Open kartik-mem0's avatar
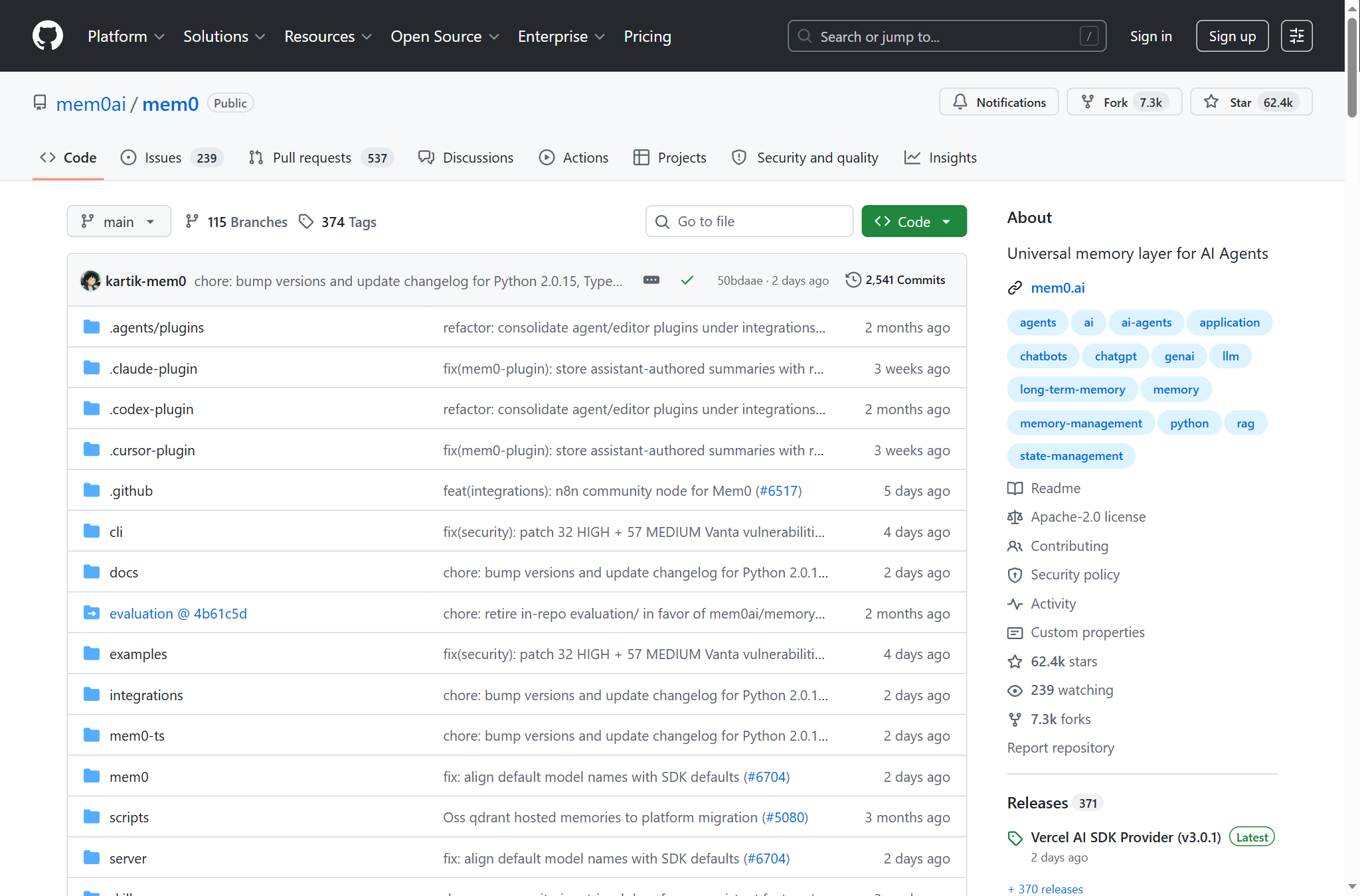Screen dimensions: 1360x896 coord(90,281)
